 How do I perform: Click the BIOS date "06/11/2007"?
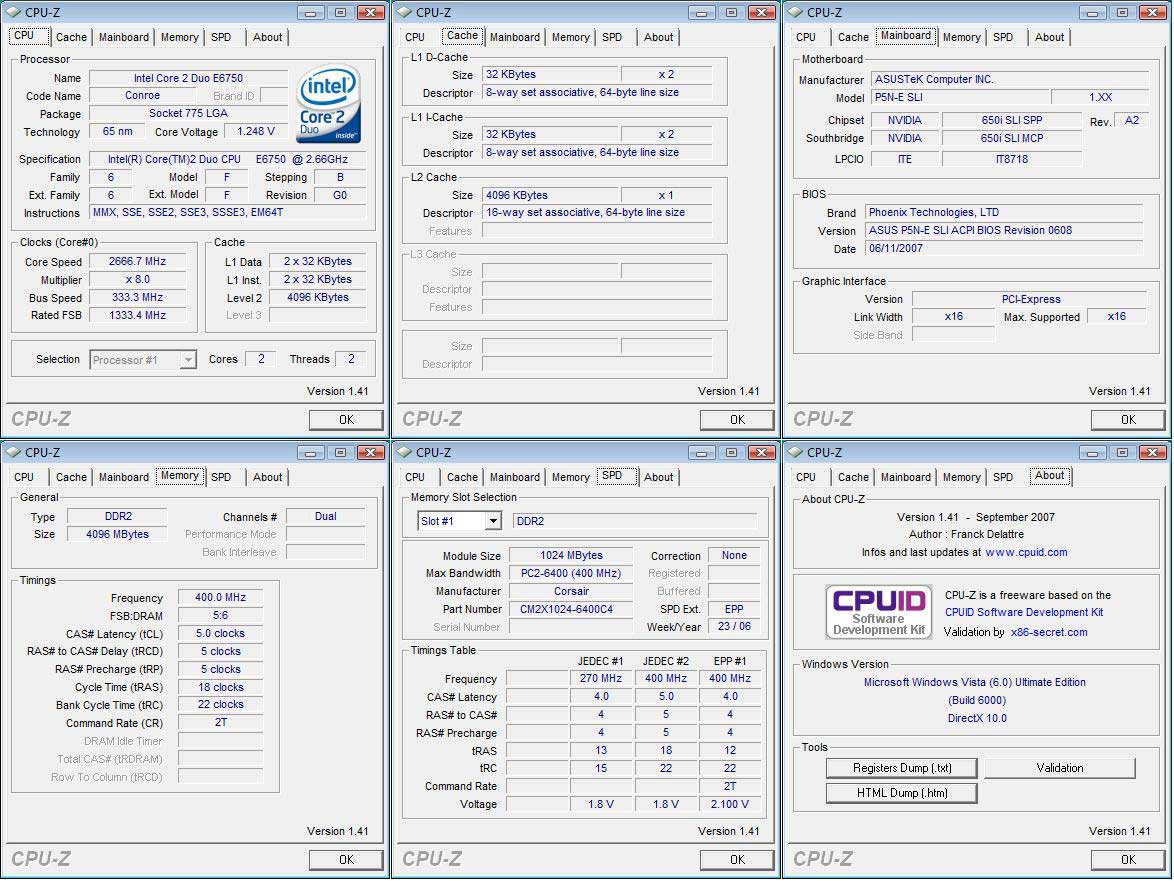coord(1004,249)
